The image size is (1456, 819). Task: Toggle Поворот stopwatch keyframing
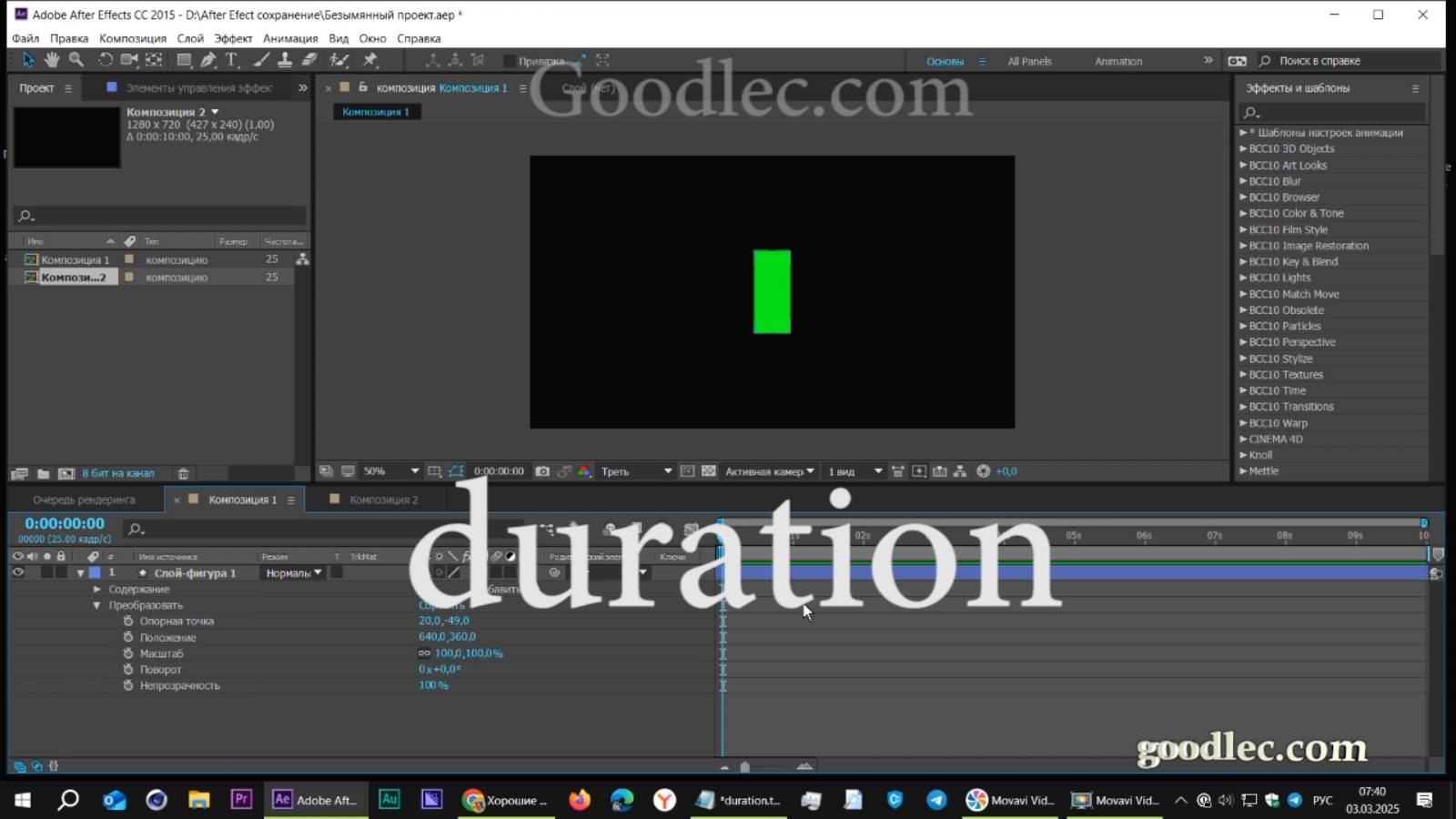[128, 669]
